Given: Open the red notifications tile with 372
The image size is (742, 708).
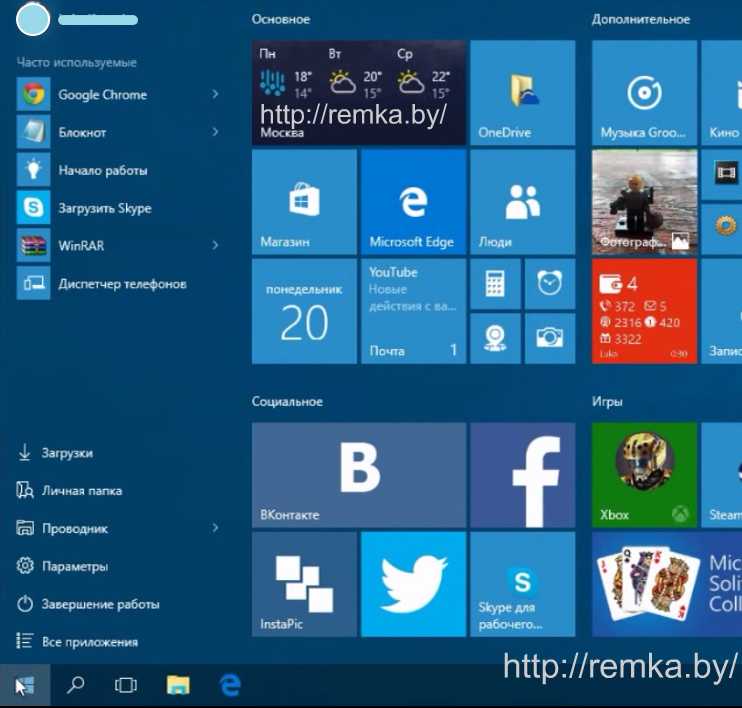Looking at the screenshot, I should click(x=644, y=311).
